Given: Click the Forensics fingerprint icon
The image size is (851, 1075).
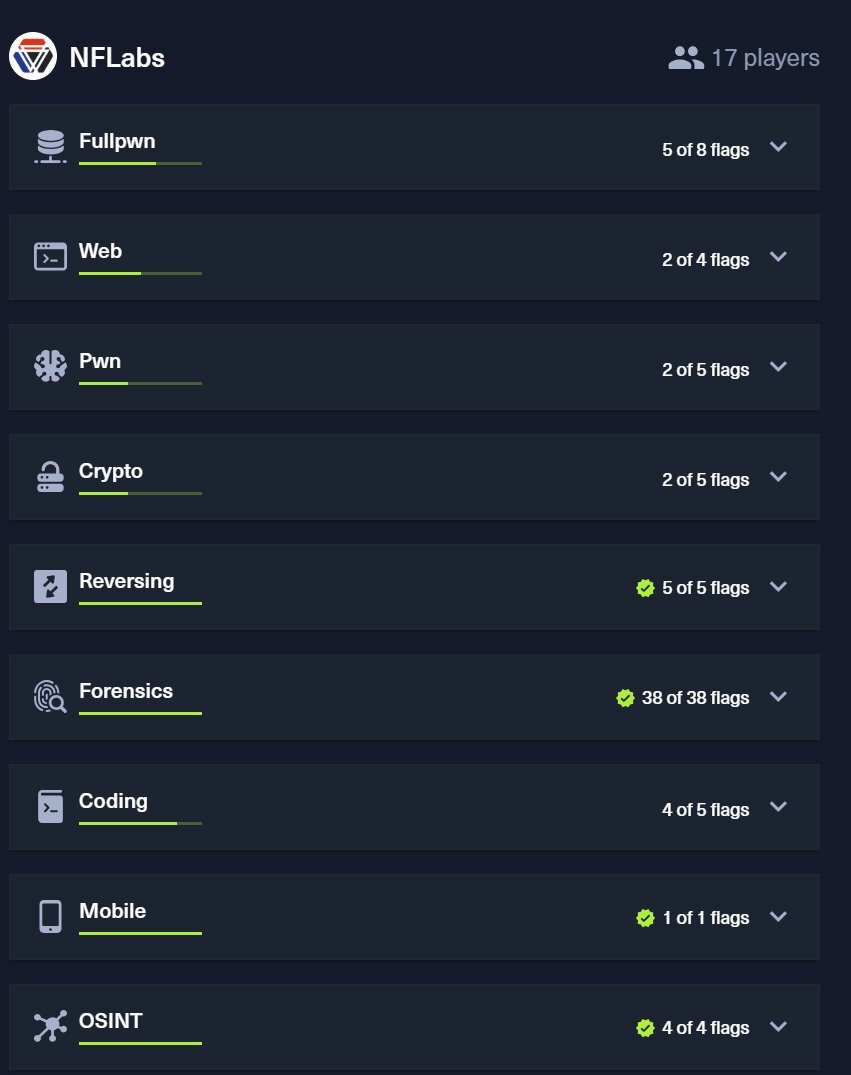Looking at the screenshot, I should pyautogui.click(x=50, y=696).
